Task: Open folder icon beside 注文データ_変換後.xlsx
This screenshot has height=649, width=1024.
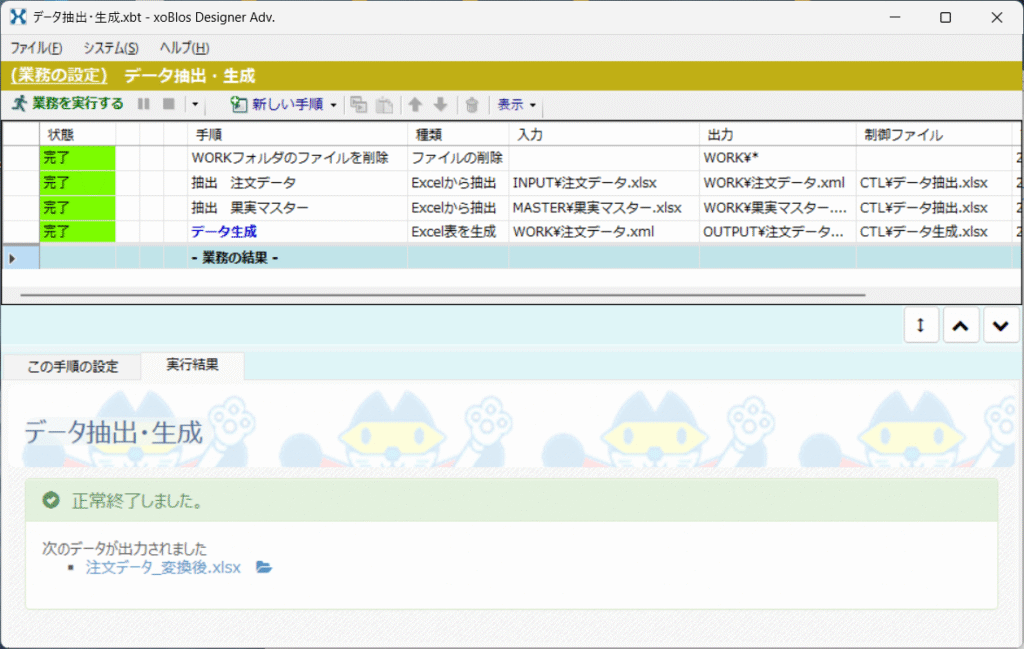Action: point(264,567)
